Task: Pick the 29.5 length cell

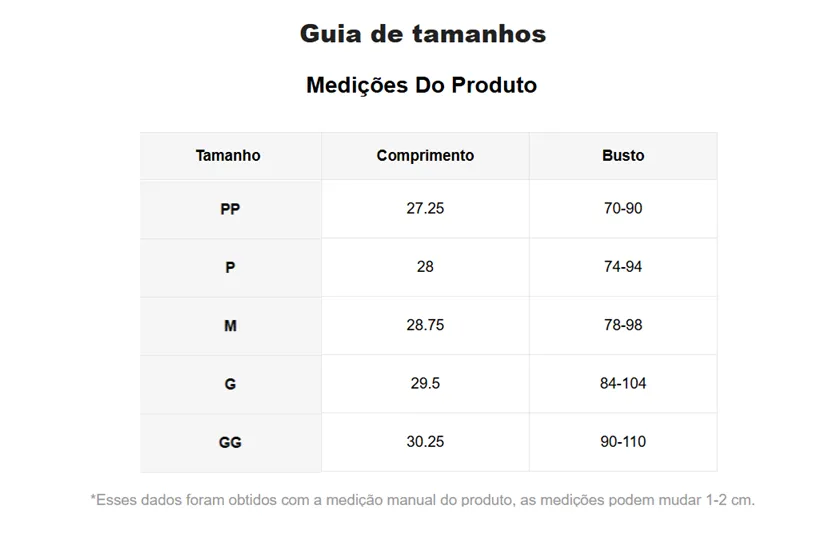Action: coord(425,384)
